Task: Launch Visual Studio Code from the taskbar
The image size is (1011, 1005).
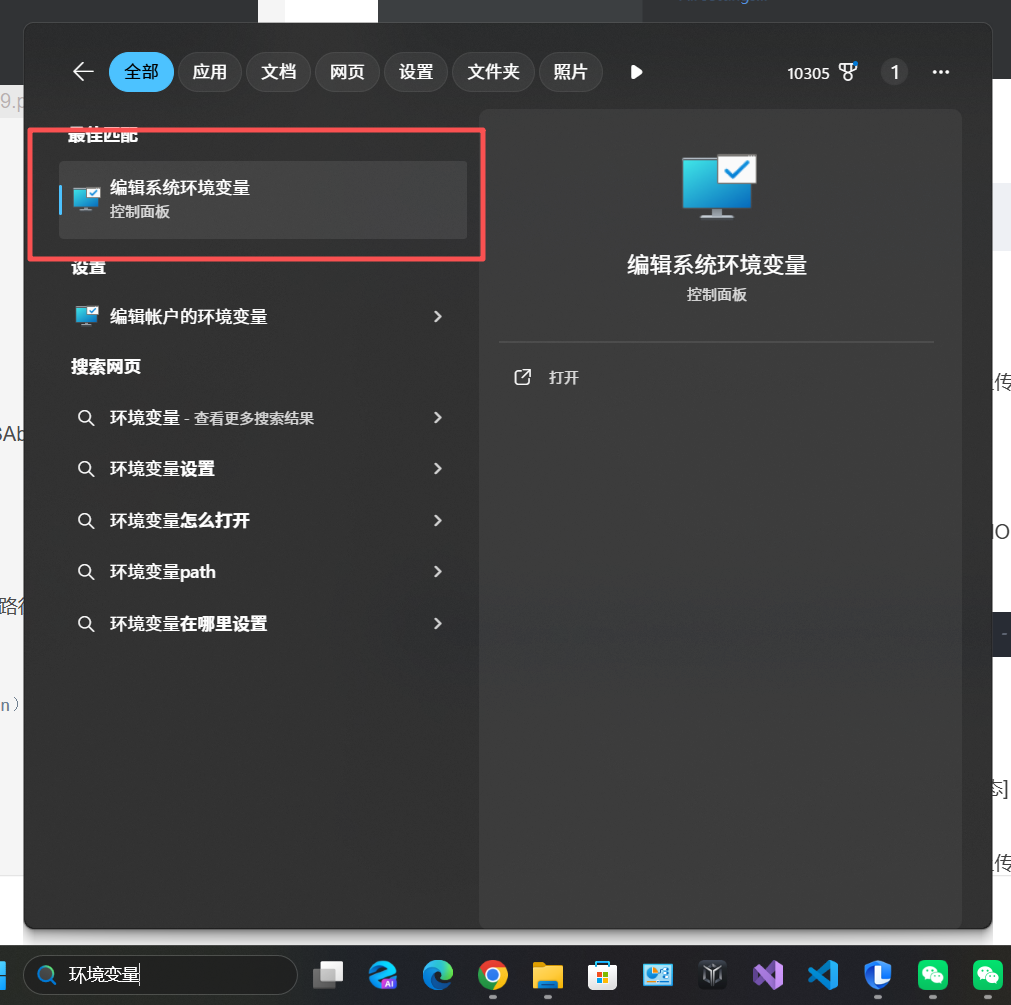Action: [822, 974]
